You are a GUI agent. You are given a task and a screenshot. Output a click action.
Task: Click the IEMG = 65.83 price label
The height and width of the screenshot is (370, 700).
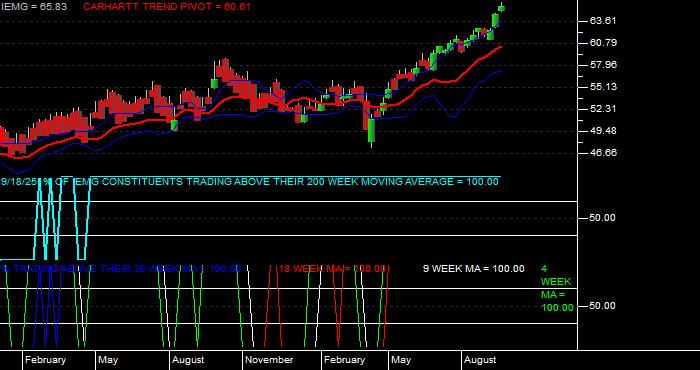[34, 7]
